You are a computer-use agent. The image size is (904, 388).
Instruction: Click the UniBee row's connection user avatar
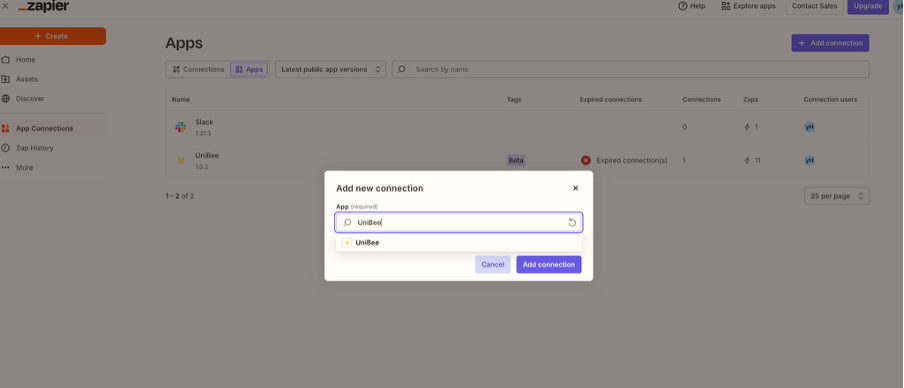coord(809,160)
